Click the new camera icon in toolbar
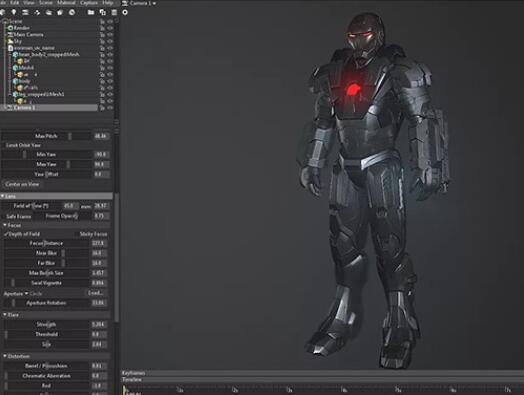Screen dimensions: 524x395 [48, 12]
